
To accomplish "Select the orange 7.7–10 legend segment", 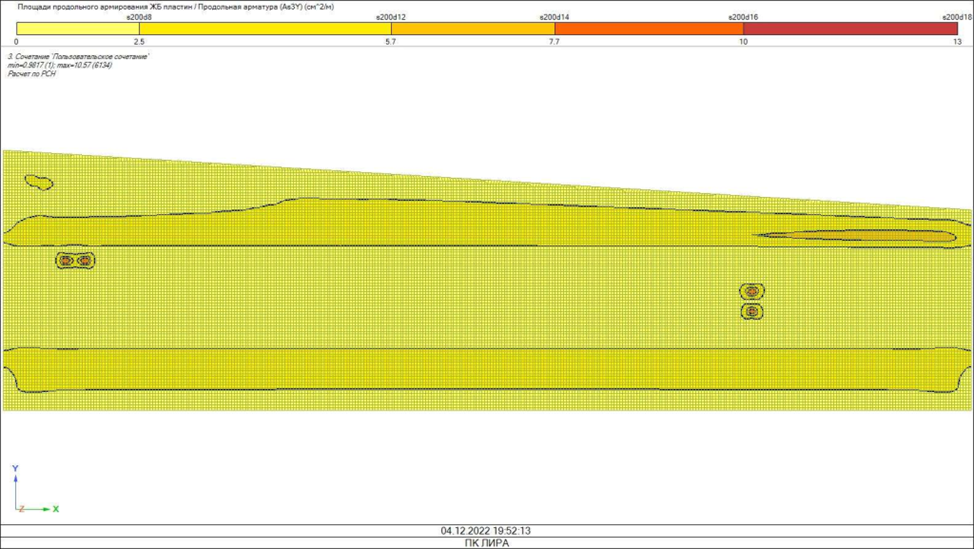I will pyautogui.click(x=648, y=29).
